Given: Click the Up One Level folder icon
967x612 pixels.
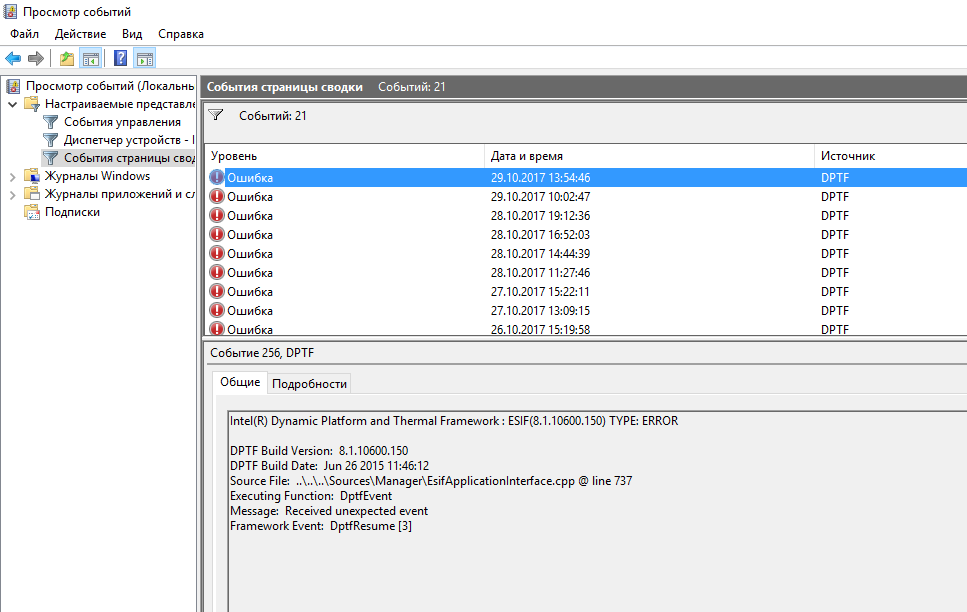Looking at the screenshot, I should (66, 58).
